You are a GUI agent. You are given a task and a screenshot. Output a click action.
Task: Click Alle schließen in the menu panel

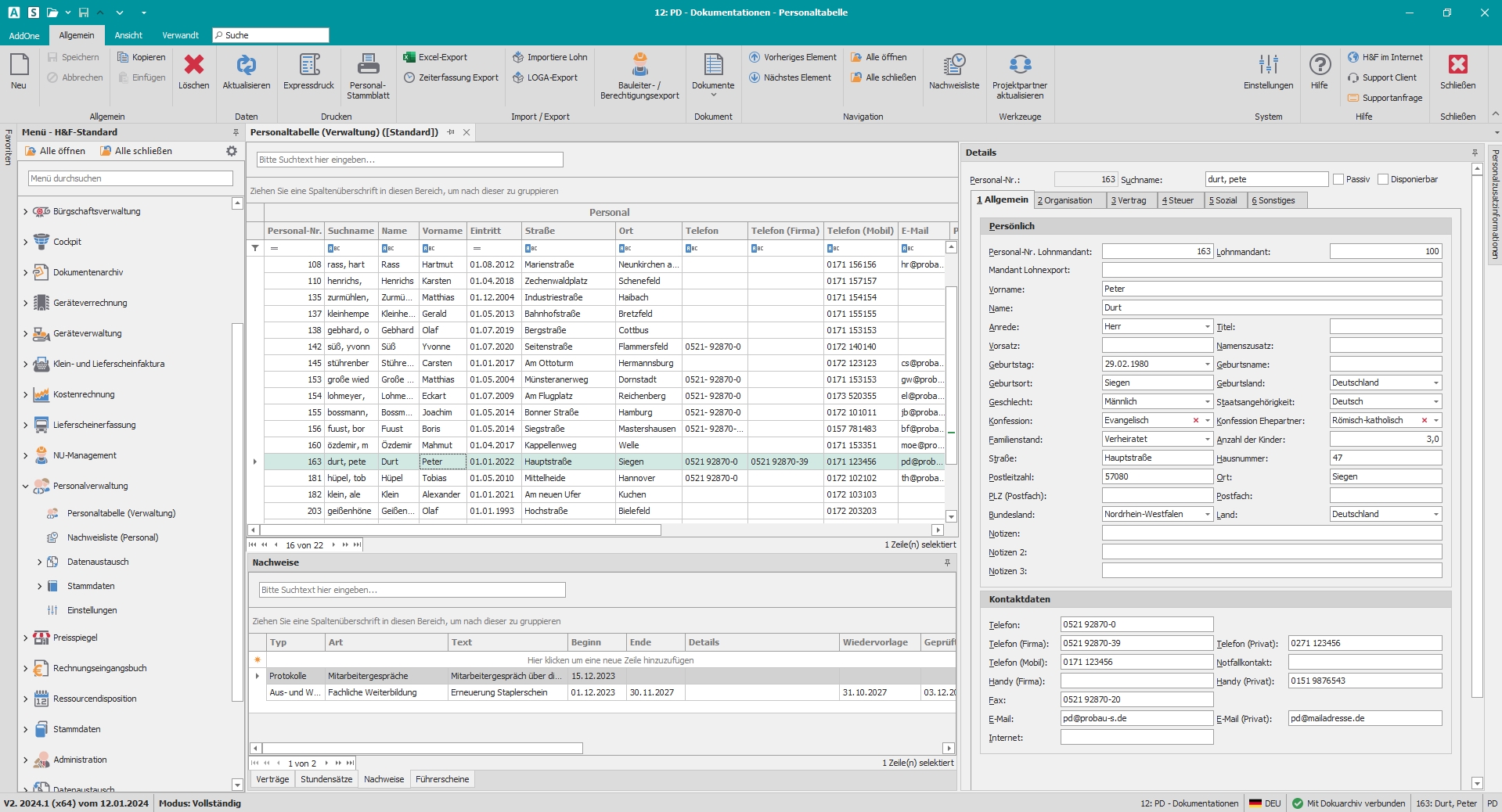tap(136, 151)
